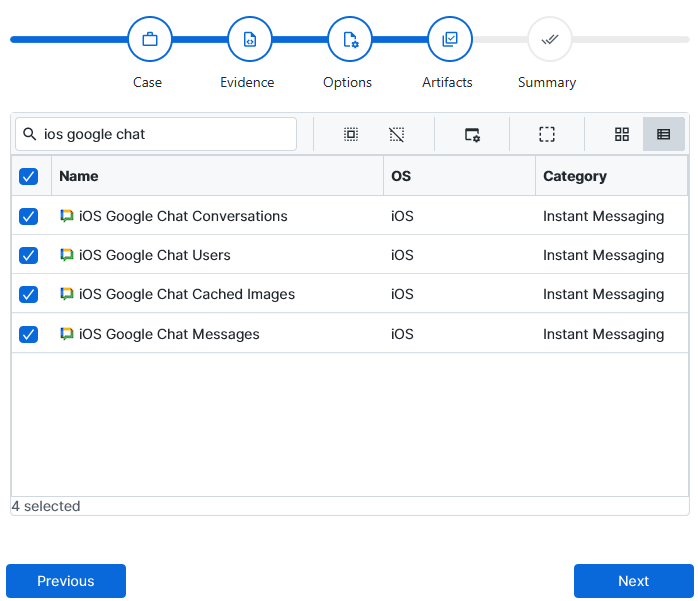Viewport: 698px width, 601px height.
Task: Click the Category column header
Action: [612, 176]
